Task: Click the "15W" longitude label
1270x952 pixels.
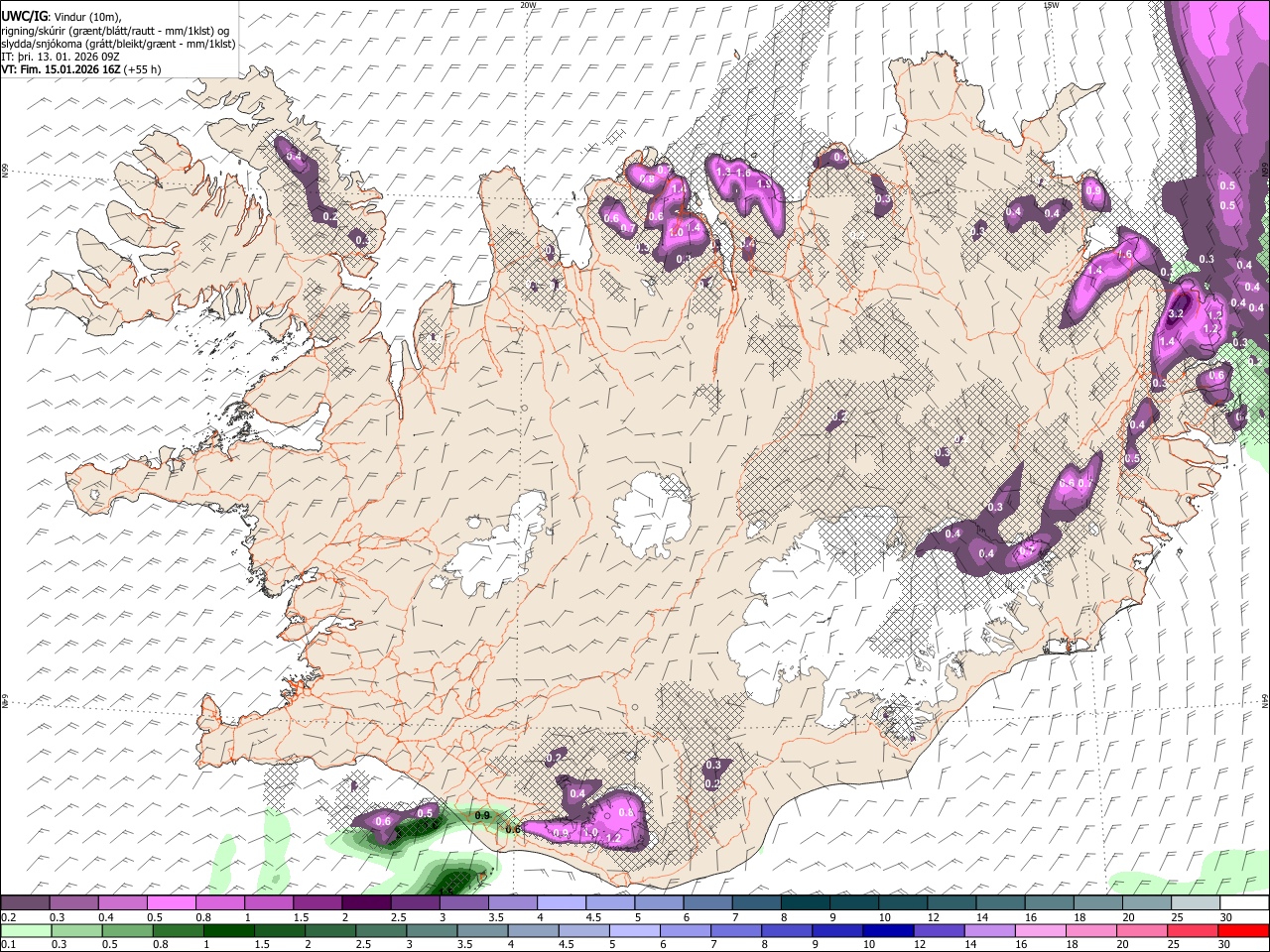Action: pos(1051,4)
